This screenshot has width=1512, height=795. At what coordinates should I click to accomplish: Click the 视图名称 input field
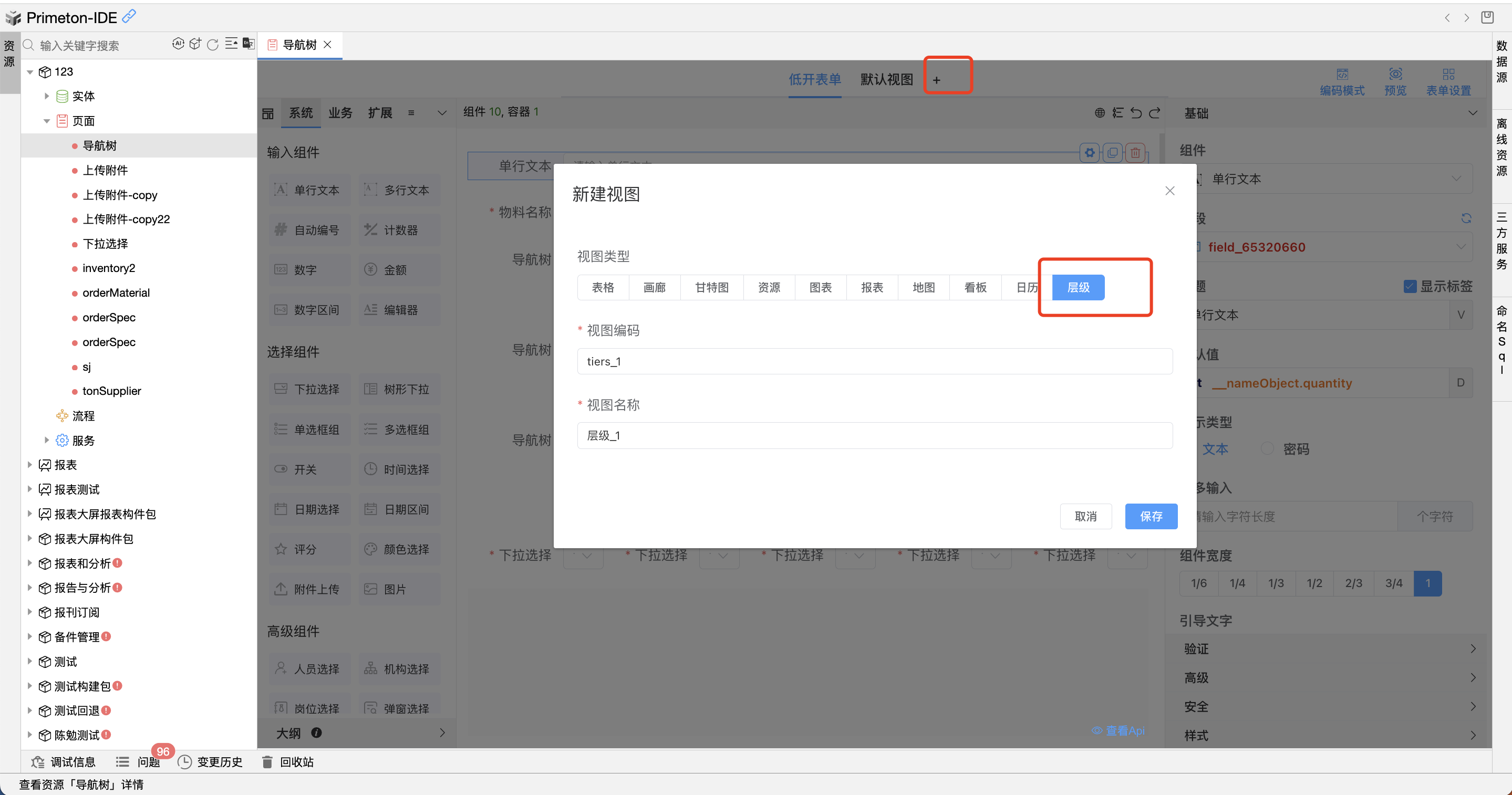coord(875,435)
